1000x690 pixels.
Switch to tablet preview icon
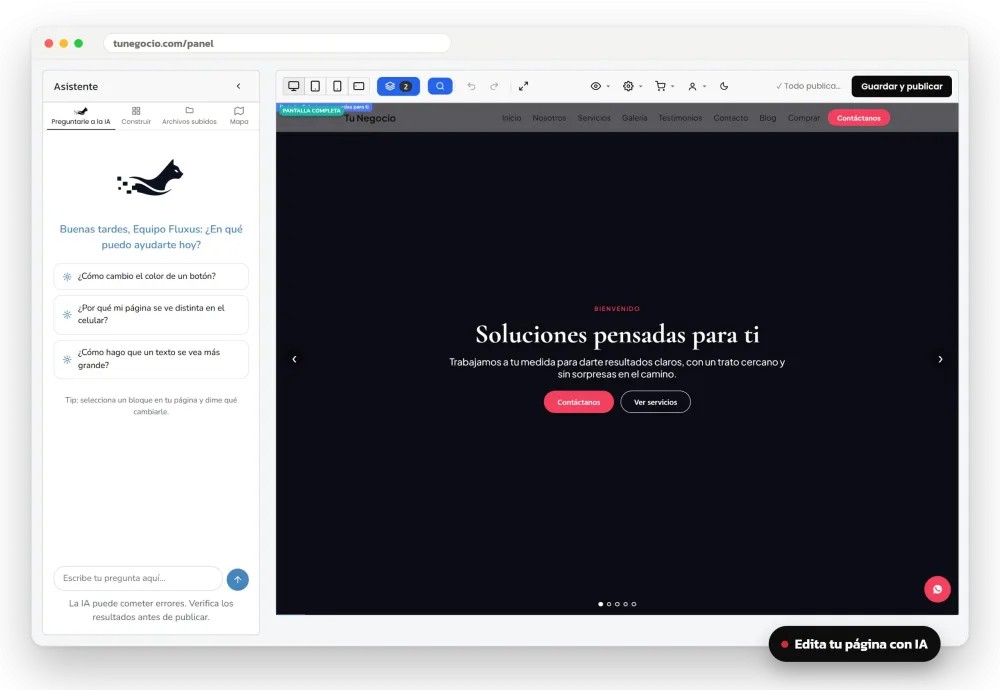(315, 86)
